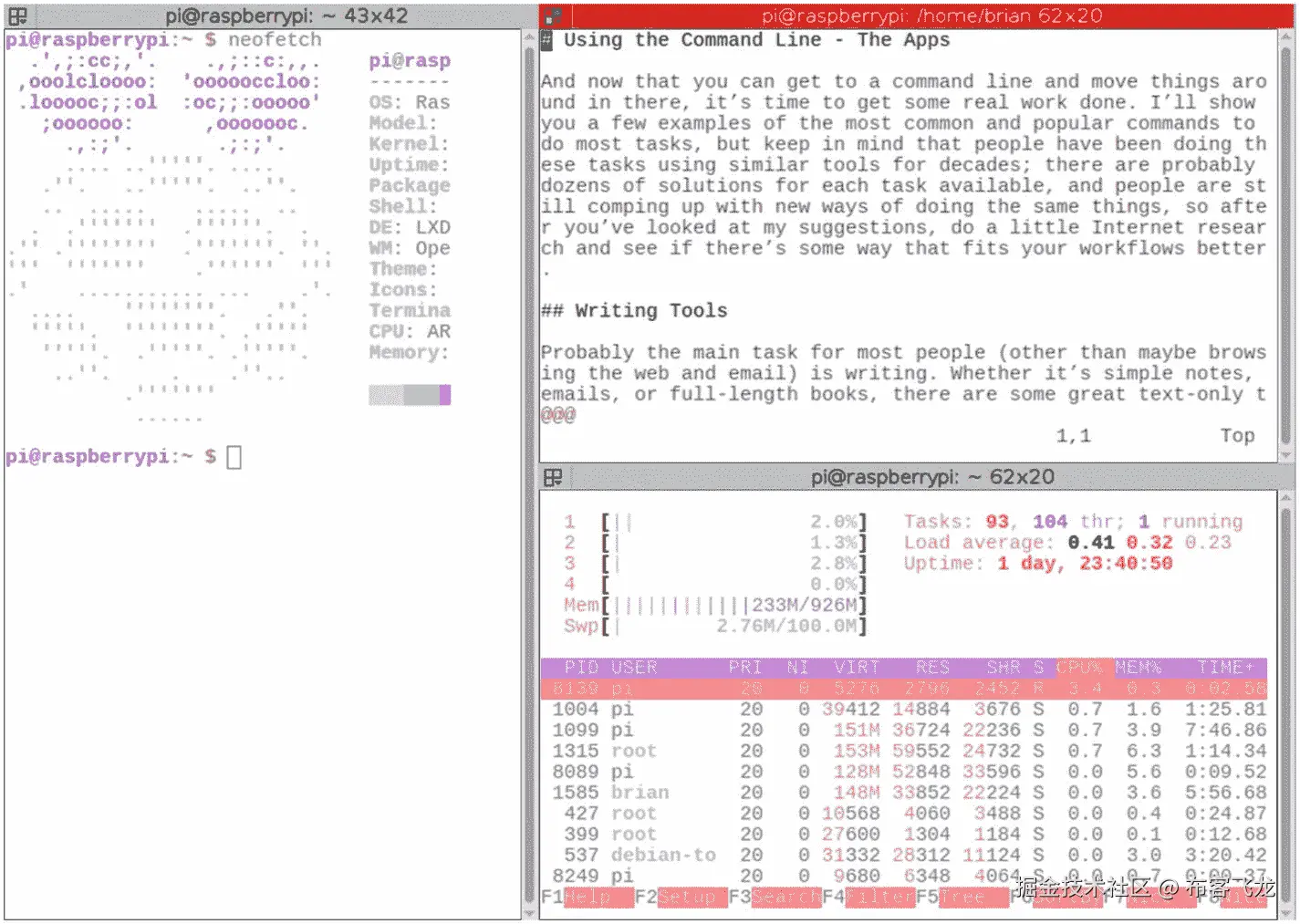Click the Mem usage bar showing 233M/926M
The image size is (1300, 924).
pos(715,605)
